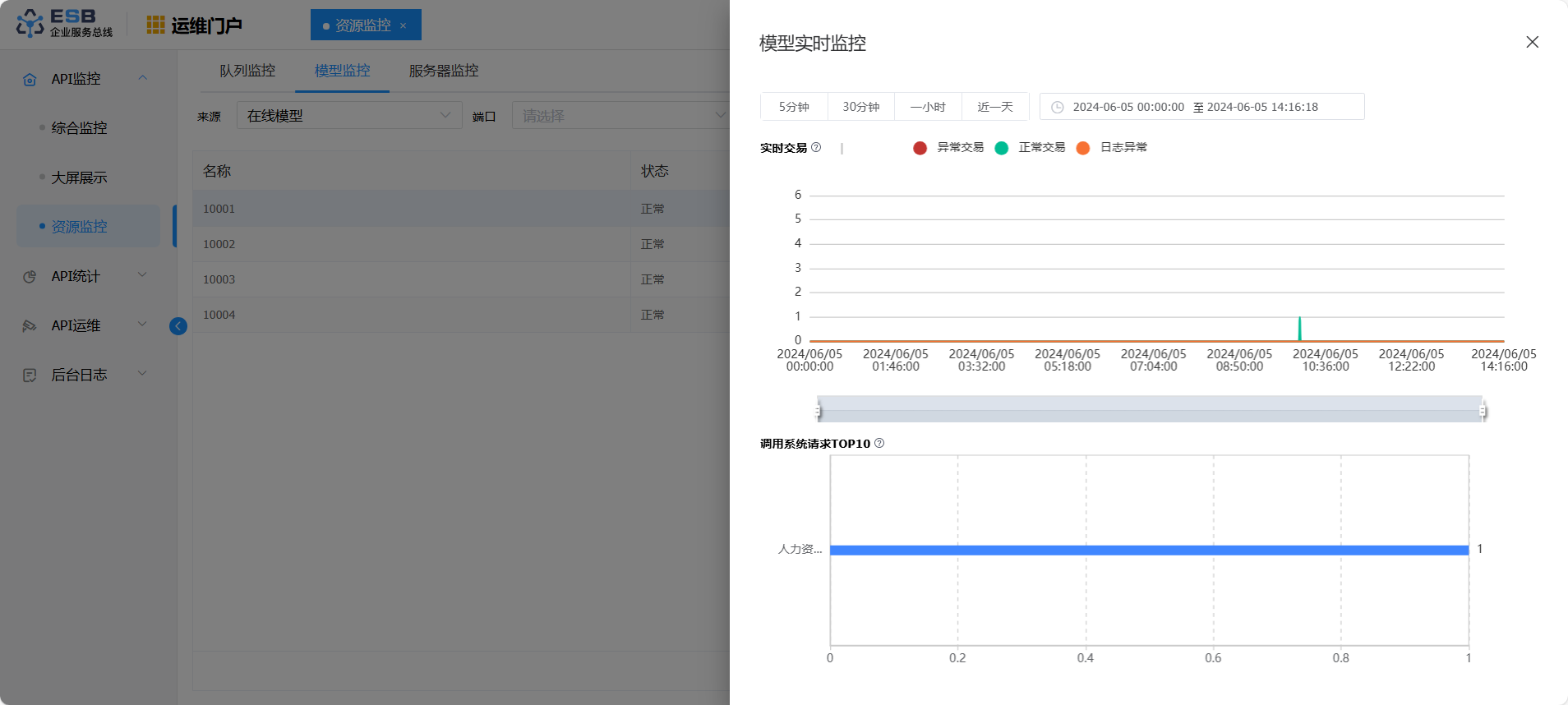Click the chart zoom slider left handle
1568x705 pixels.
click(x=819, y=410)
